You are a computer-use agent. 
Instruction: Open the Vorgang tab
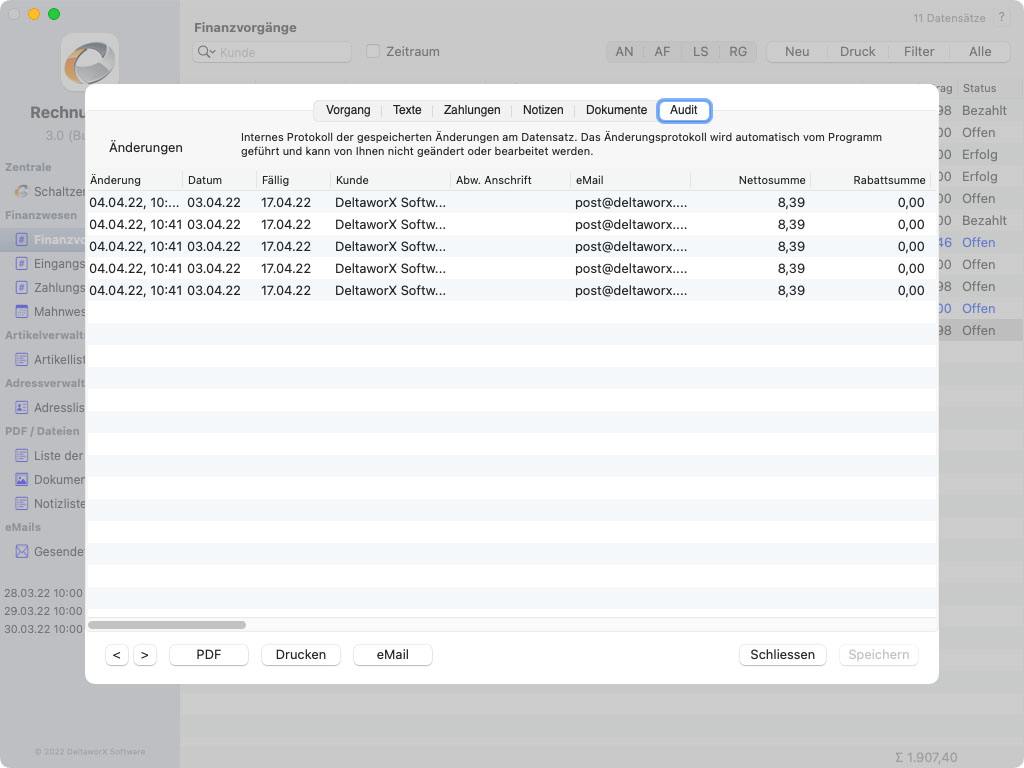348,110
